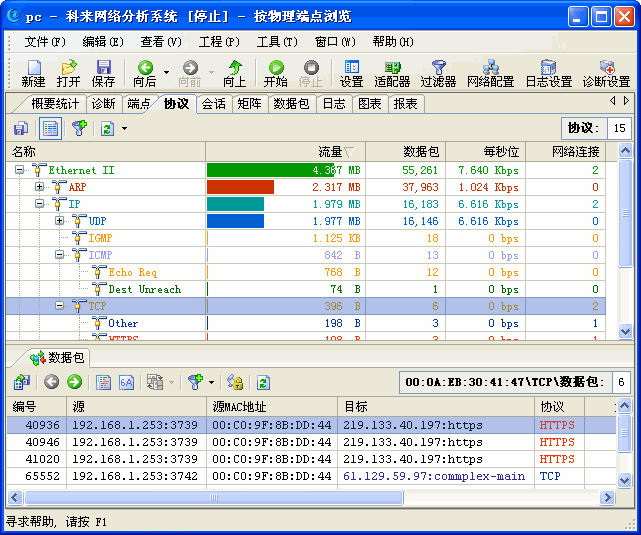
Task: Start capture with 开始 button
Action: point(276,74)
